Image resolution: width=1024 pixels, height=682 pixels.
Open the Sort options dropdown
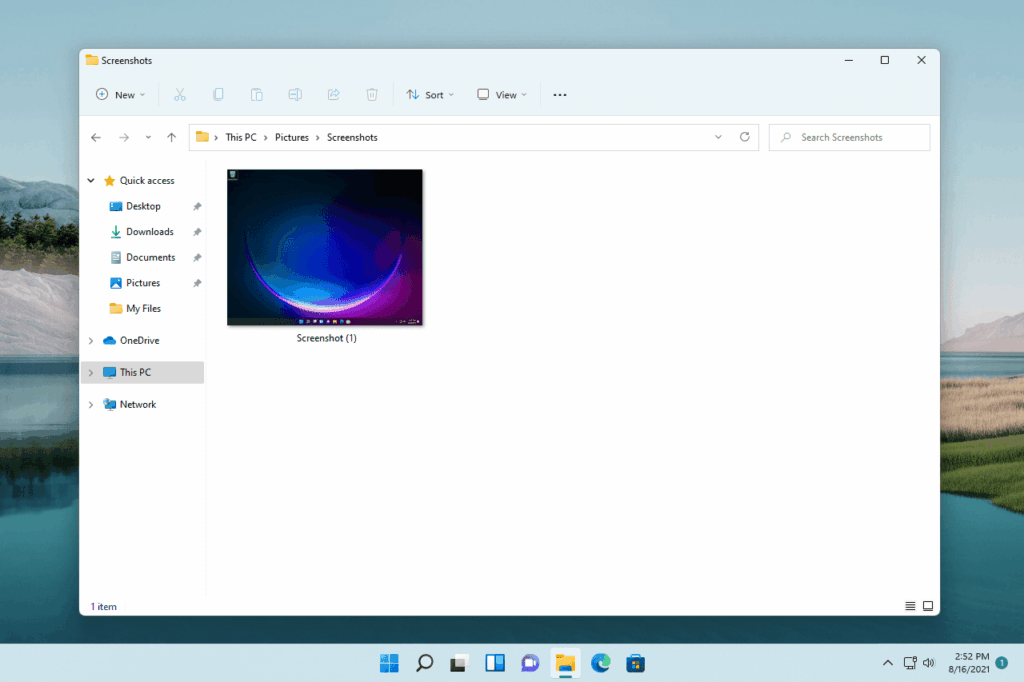[x=430, y=95]
